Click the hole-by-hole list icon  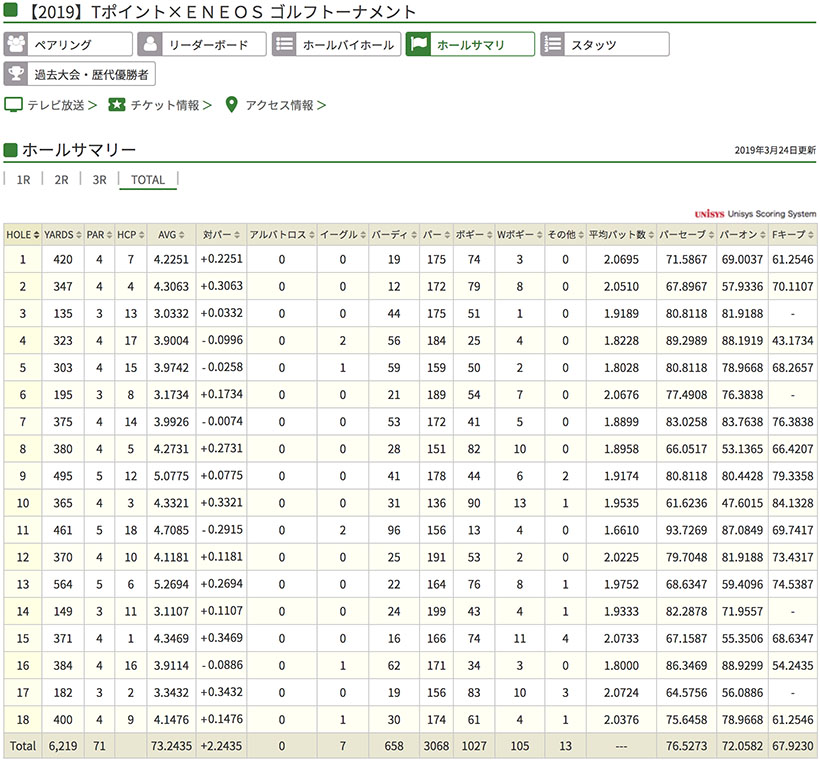pyautogui.click(x=284, y=45)
